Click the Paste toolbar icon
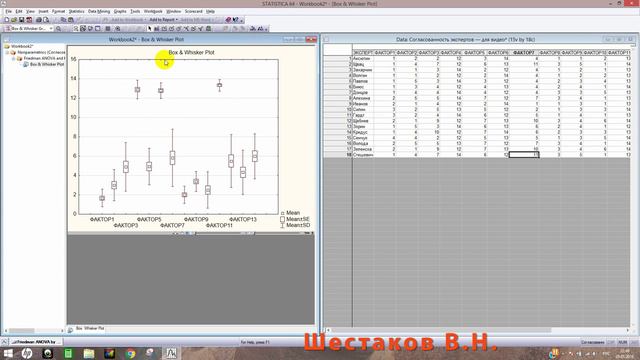640x360 pixels. pos(71,20)
